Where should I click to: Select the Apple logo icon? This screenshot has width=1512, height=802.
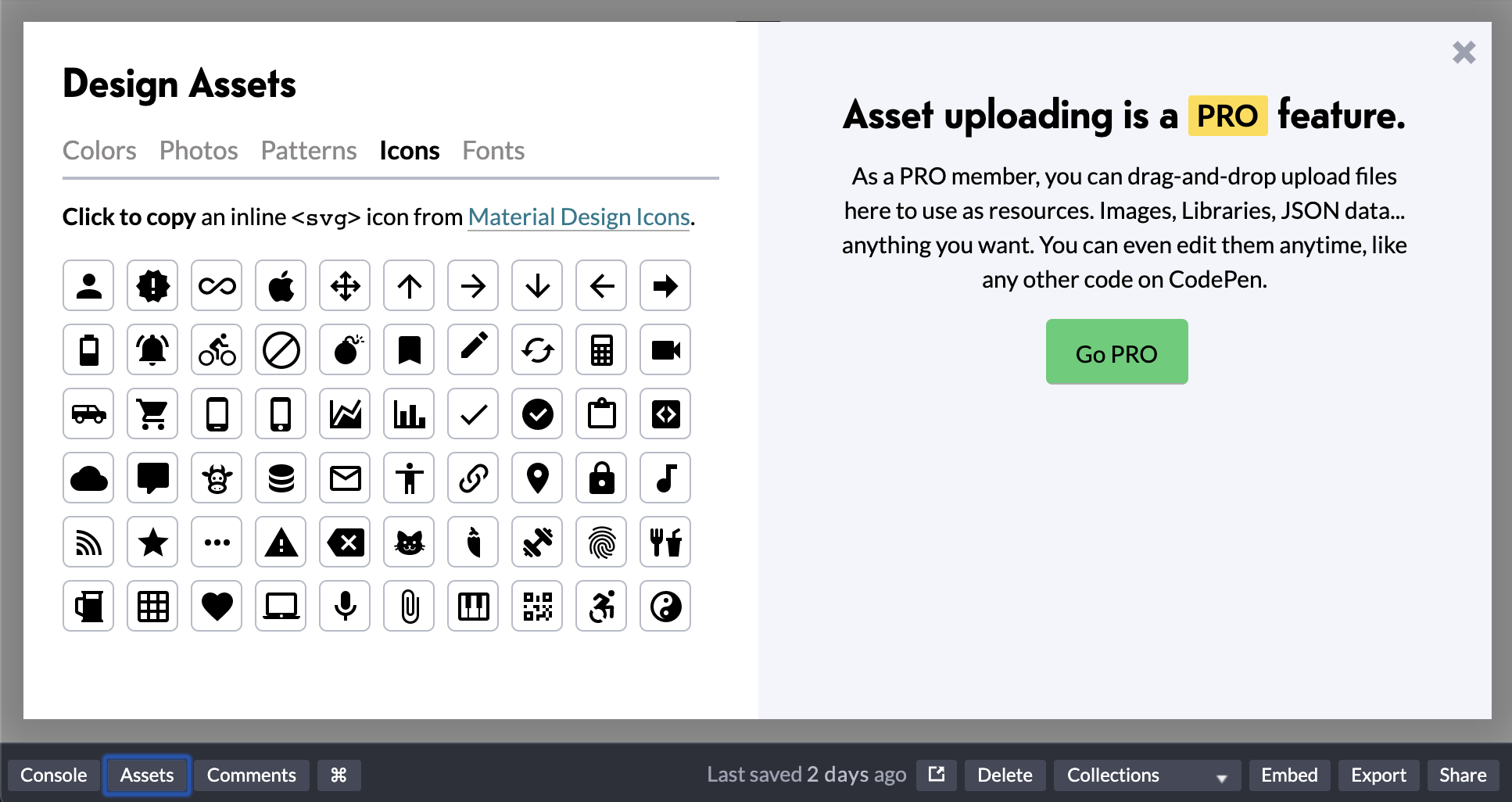(x=281, y=285)
